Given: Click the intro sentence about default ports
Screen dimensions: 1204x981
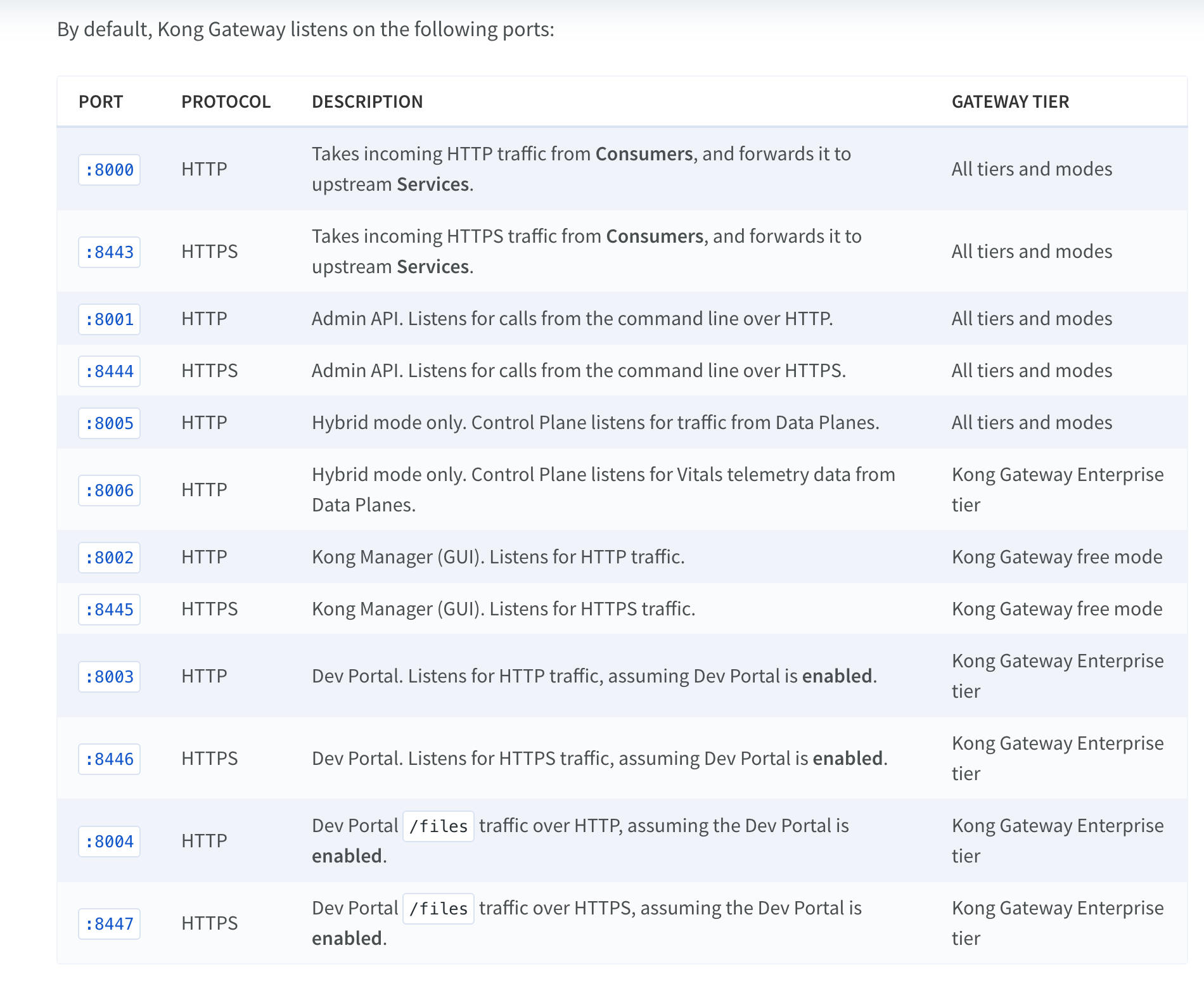Looking at the screenshot, I should coord(305,29).
